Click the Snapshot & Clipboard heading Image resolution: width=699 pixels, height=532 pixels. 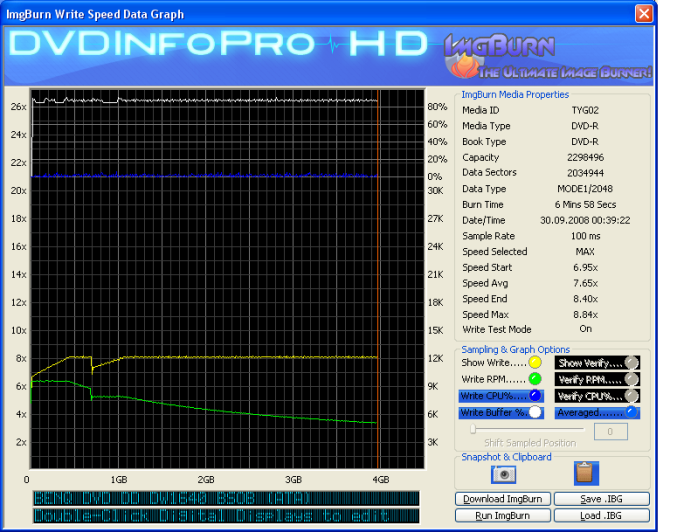506,457
